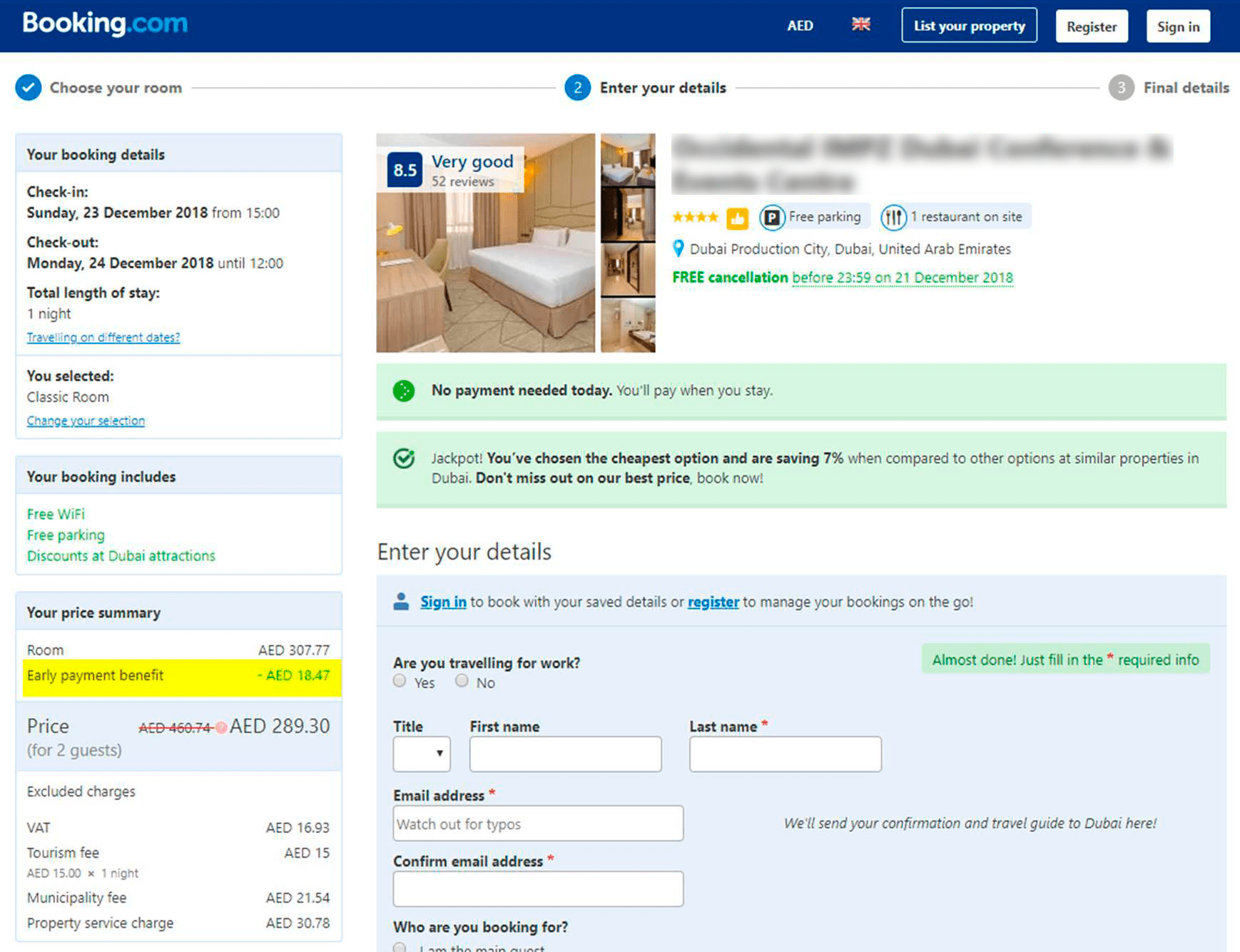Image resolution: width=1240 pixels, height=952 pixels.
Task: Click the struck-through AED 460.74 price
Action: point(176,728)
